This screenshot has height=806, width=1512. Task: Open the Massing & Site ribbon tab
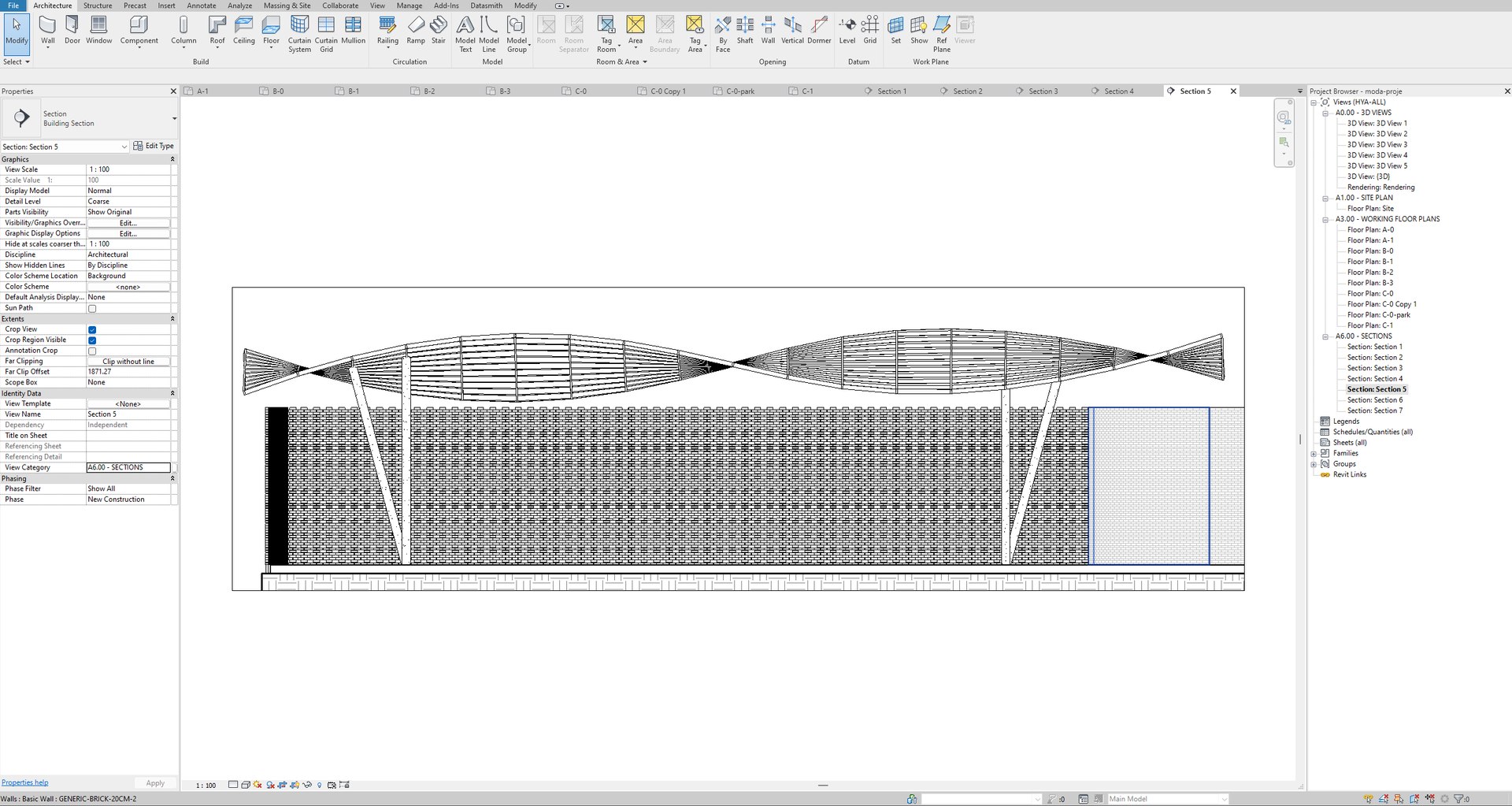click(287, 6)
